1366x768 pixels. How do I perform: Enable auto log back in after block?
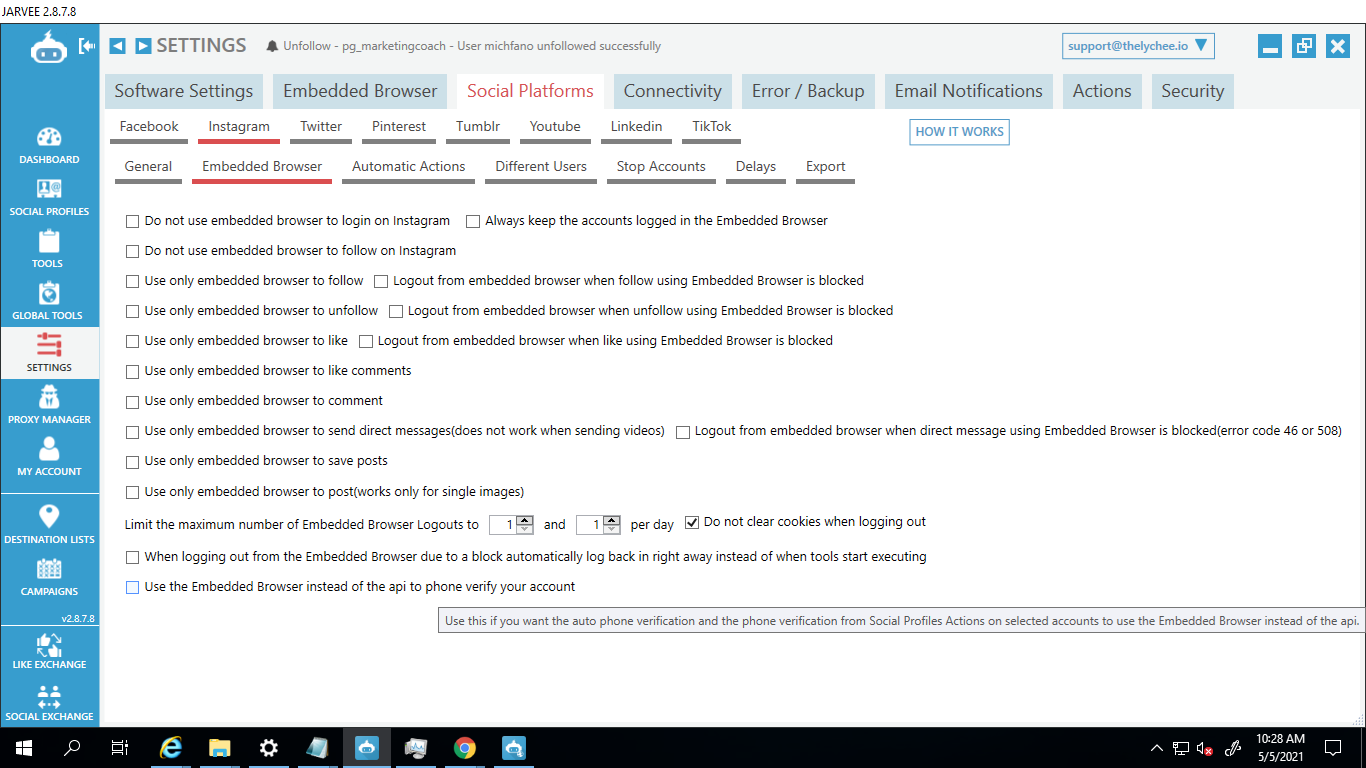[132, 557]
